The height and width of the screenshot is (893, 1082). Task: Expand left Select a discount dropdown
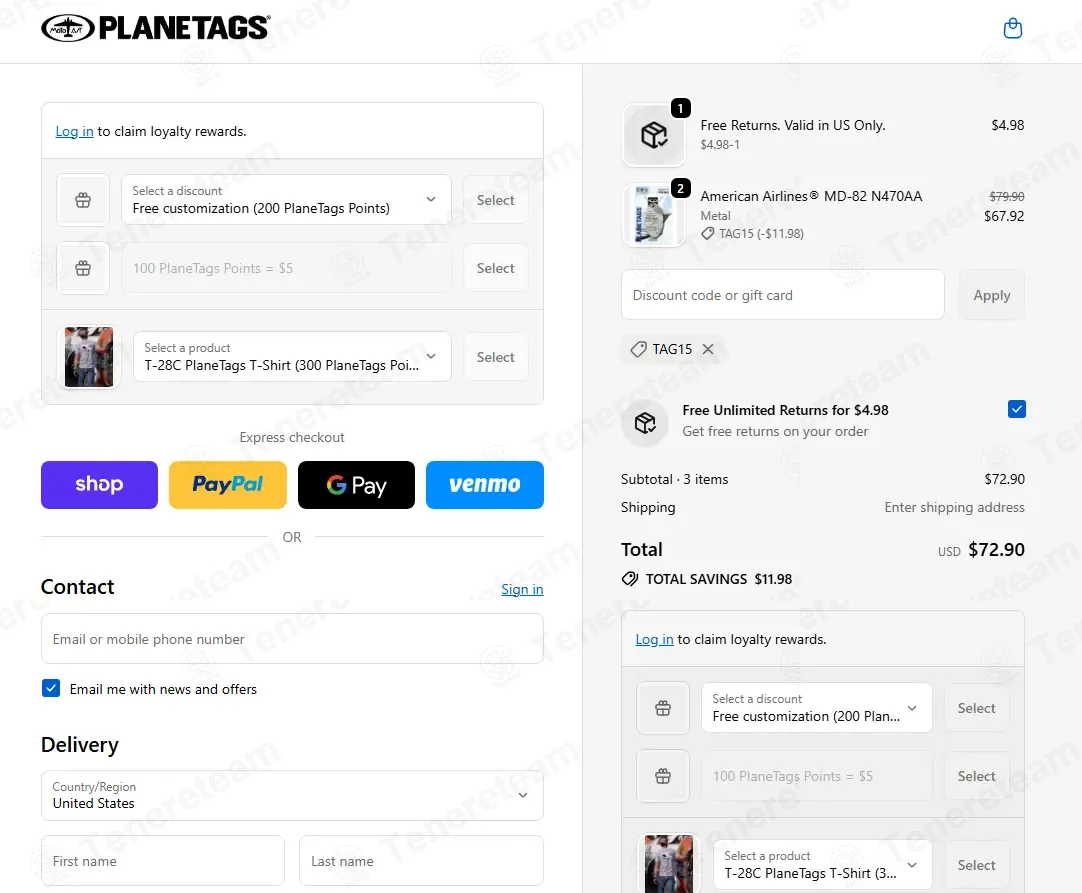(286, 199)
